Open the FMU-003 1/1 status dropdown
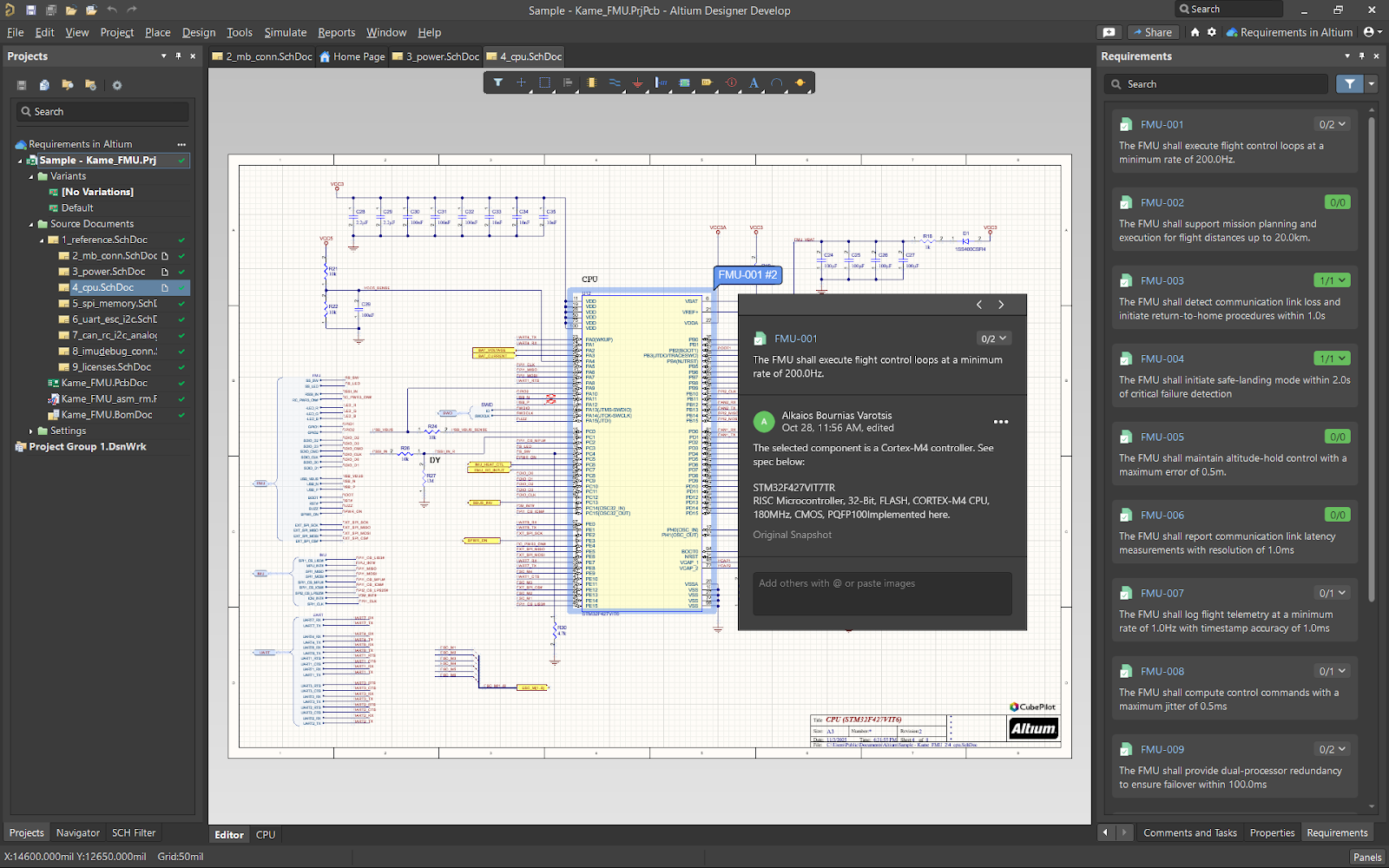 tap(1332, 280)
